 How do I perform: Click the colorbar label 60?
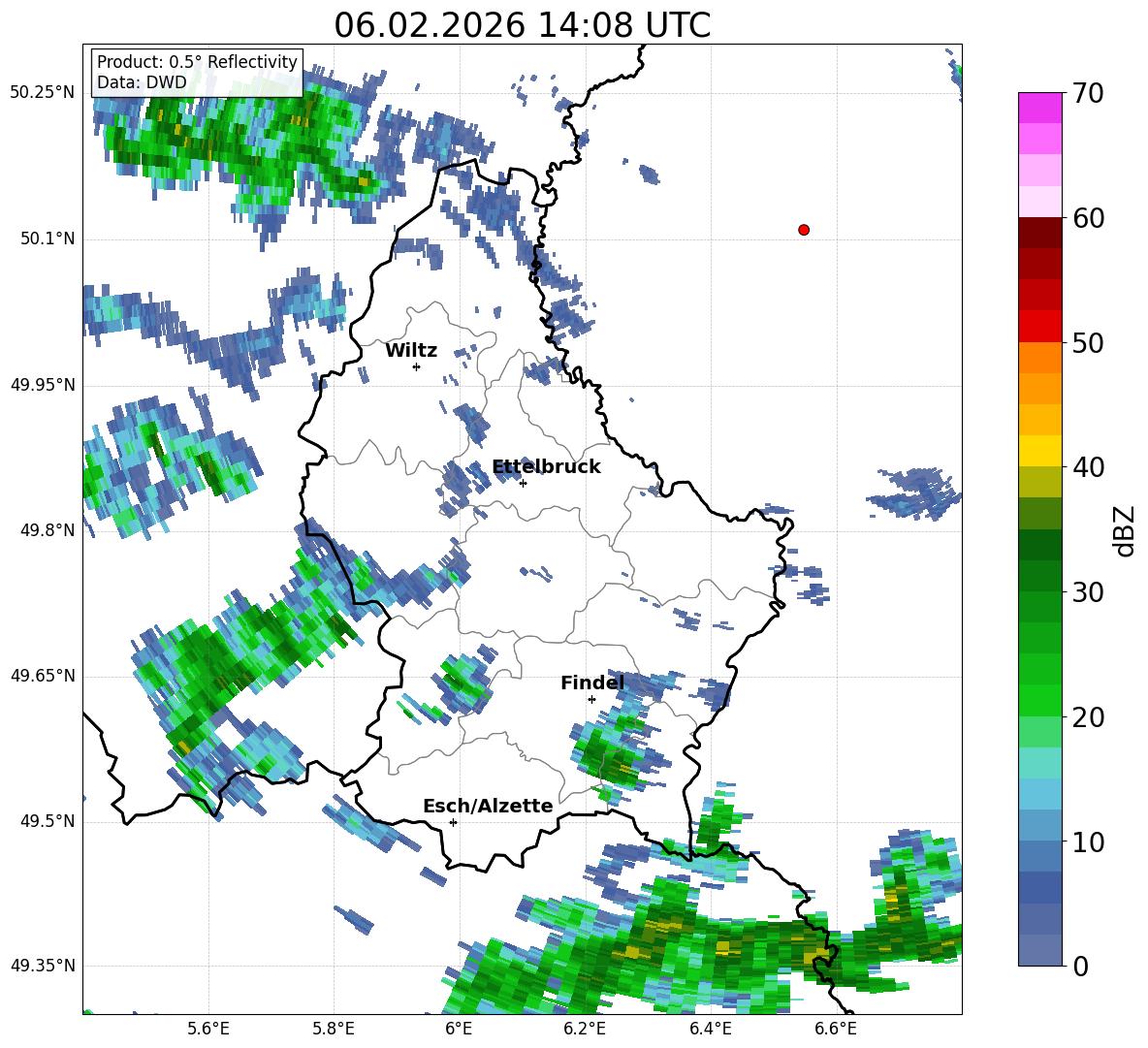1087,218
